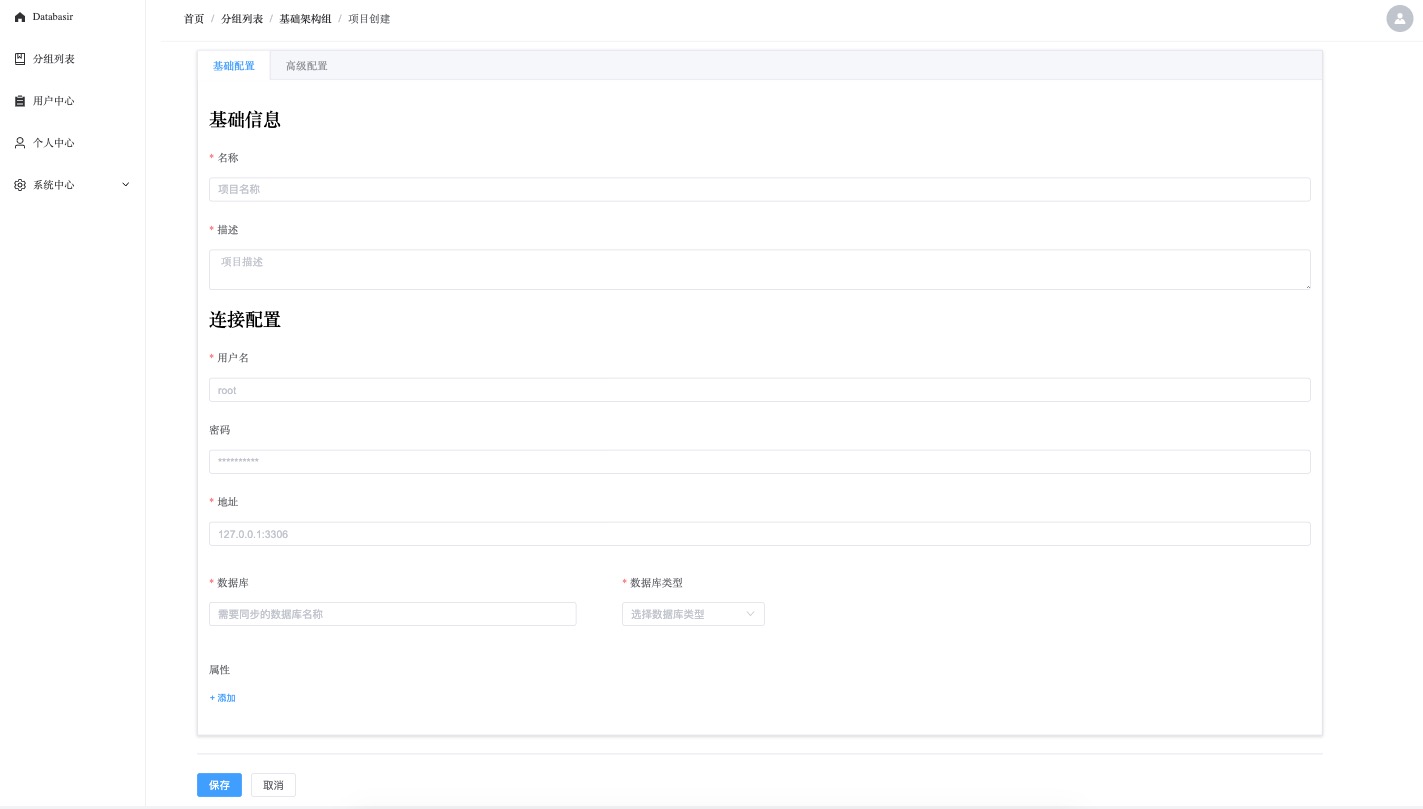Click the 系统中心 gear icon
1423x809 pixels.
20,185
